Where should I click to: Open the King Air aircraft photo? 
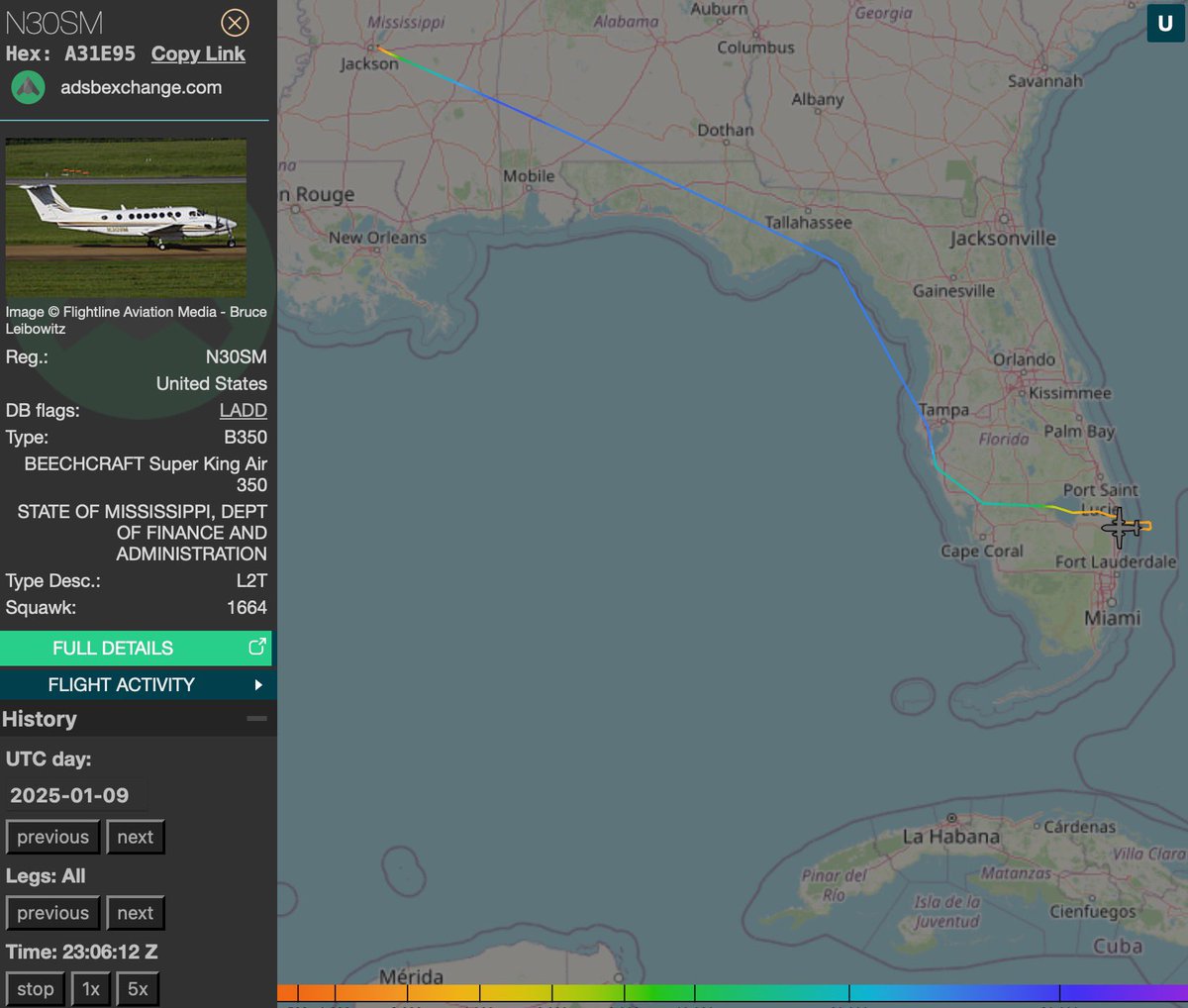(x=126, y=217)
